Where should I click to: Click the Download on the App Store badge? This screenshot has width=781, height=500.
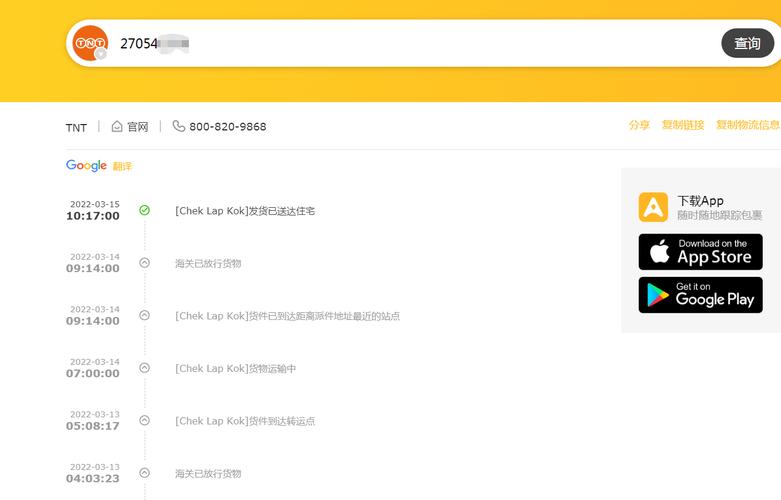click(700, 252)
